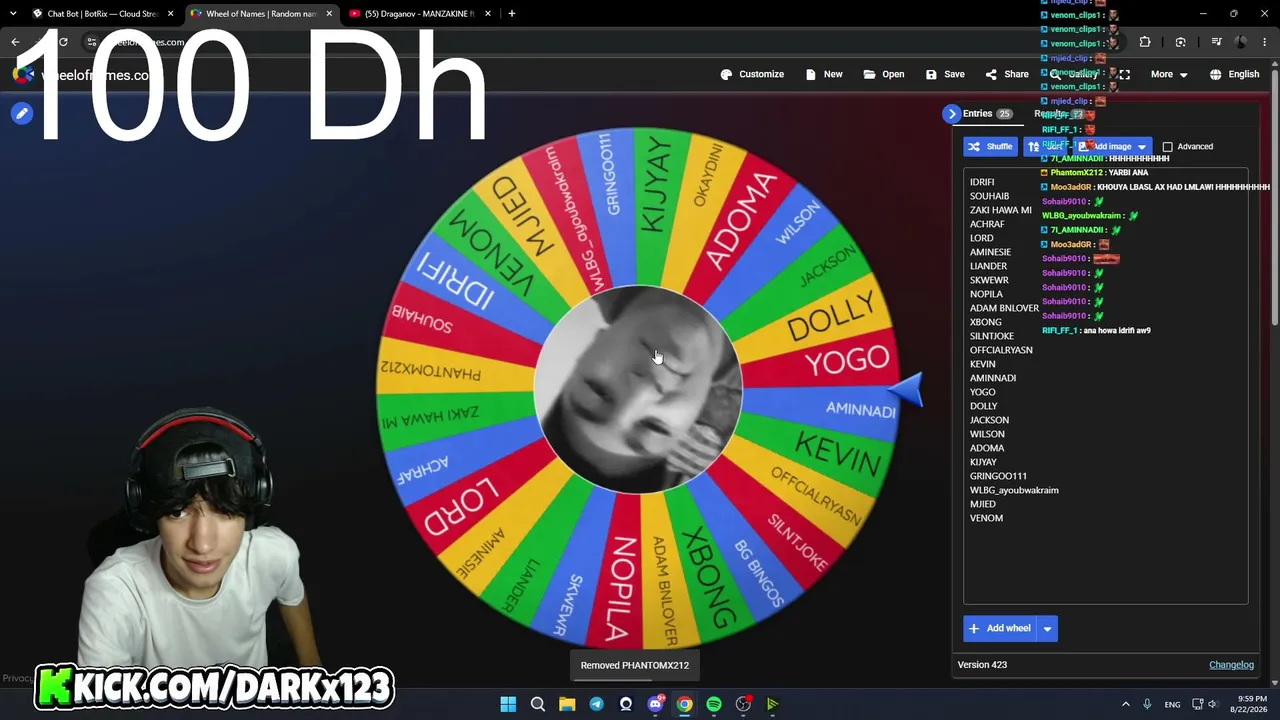Viewport: 1280px width, 720px height.
Task: Click the GRINGOO111 entry in the list
Action: 998,476
